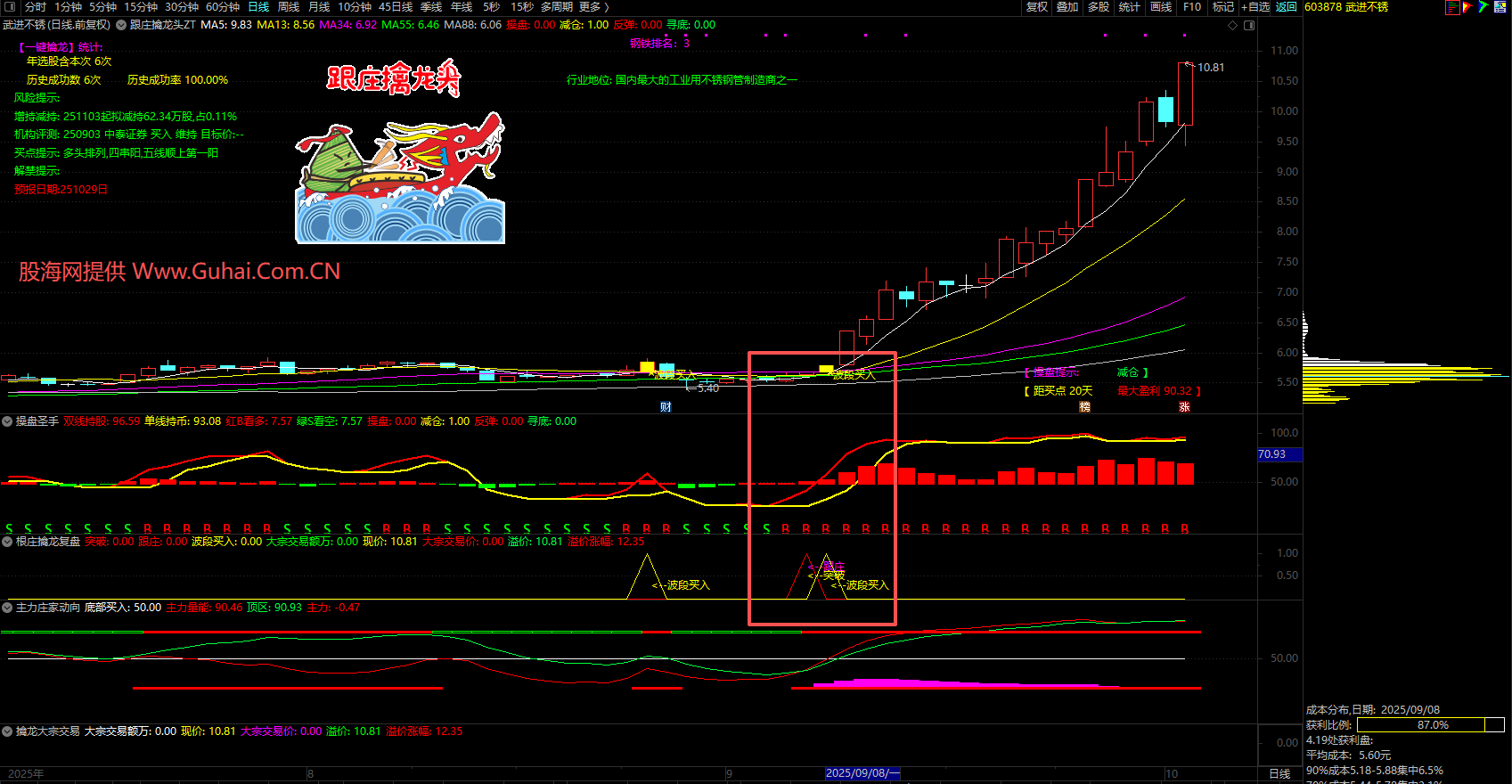
Task: Click the +自选 add to watchlist button
Action: [x=1255, y=7]
